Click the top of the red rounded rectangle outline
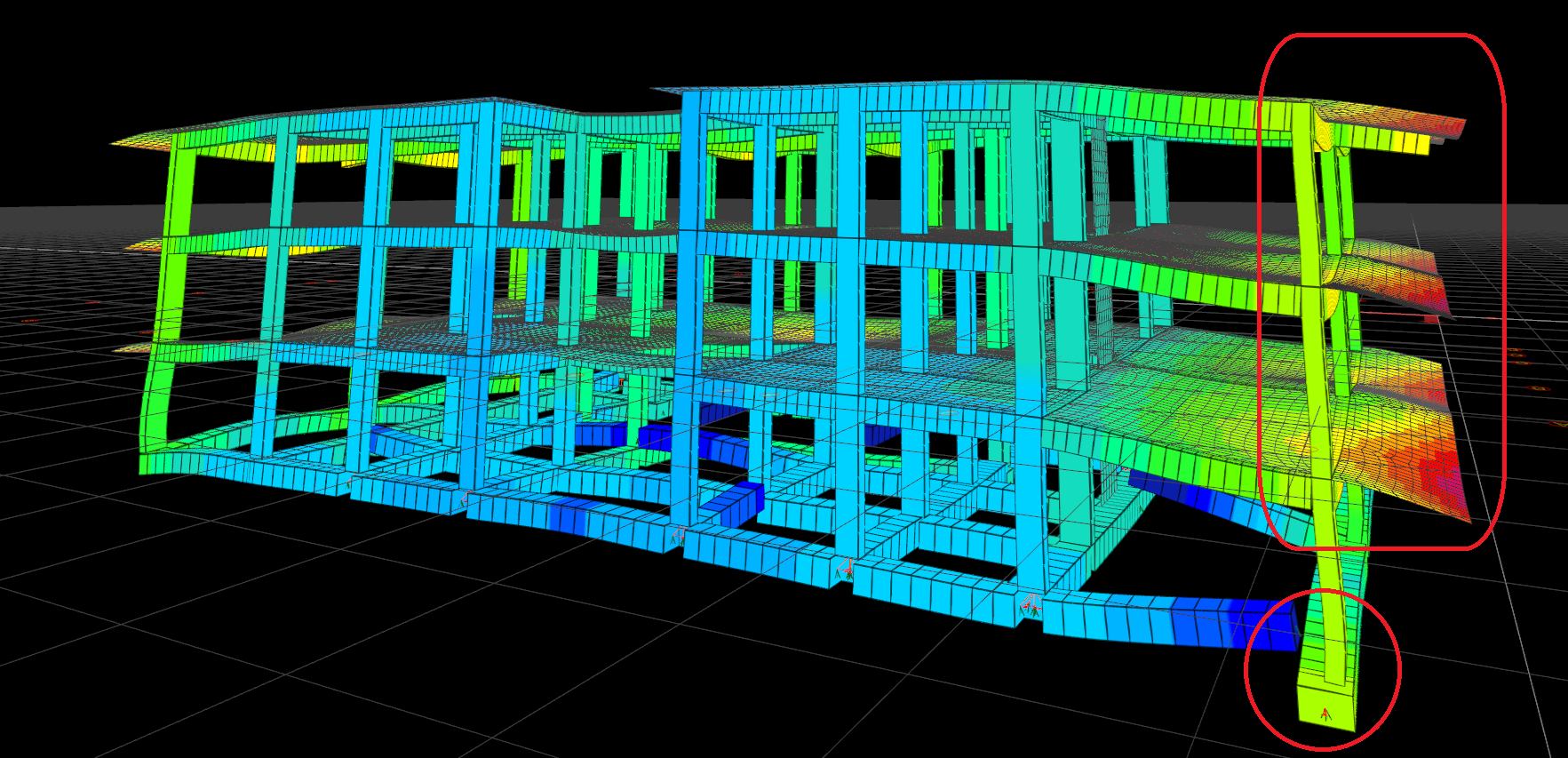The width and height of the screenshot is (1568, 758). pos(1381,36)
